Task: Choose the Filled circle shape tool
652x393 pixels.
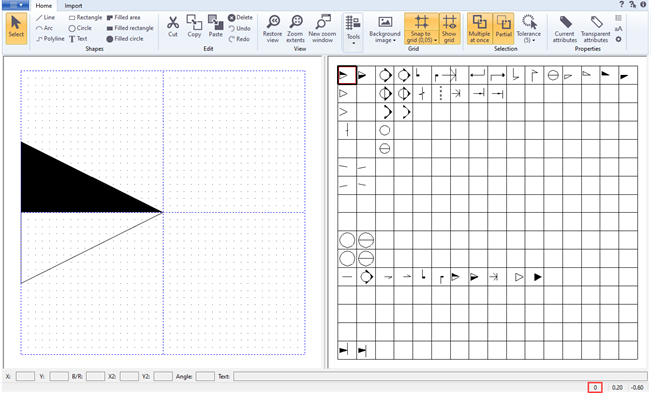Action: (124, 39)
